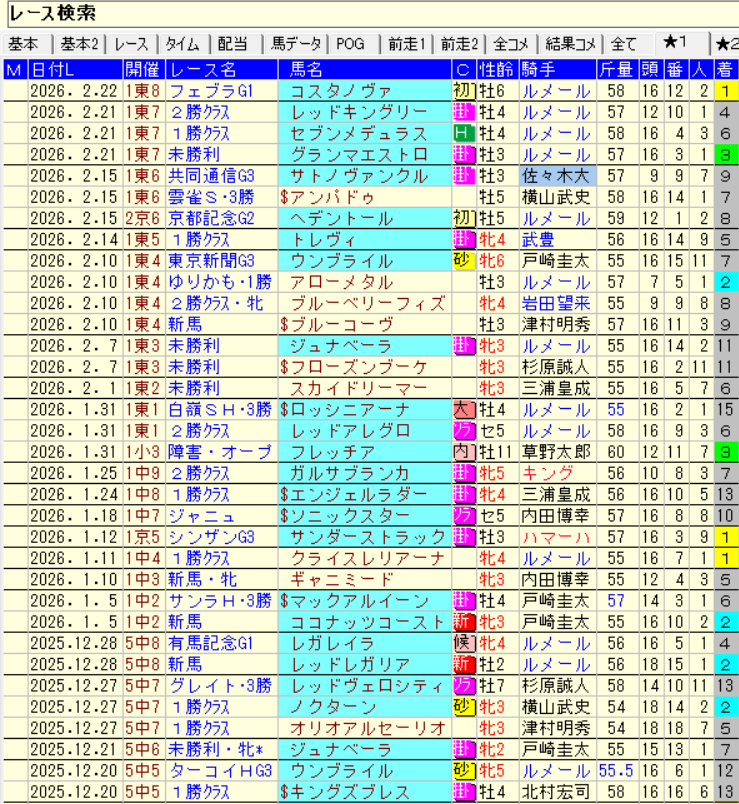Click the H icon in セブンメデュラス row
Screen dimensions: 739x804
(x=464, y=133)
